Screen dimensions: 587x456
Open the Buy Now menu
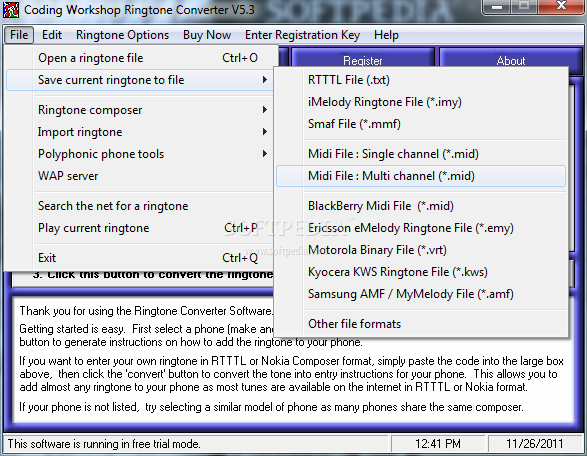click(x=207, y=35)
